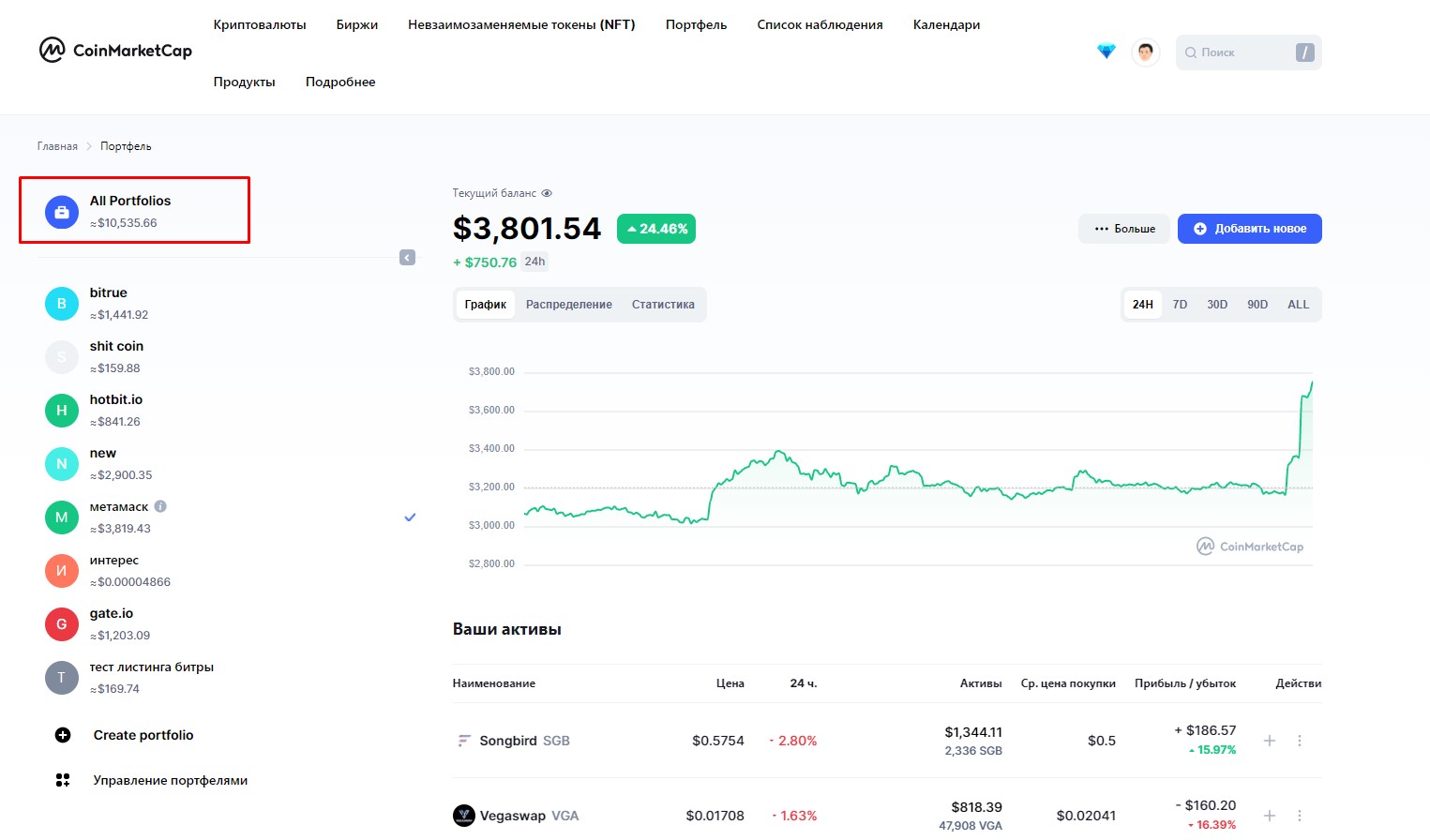The image size is (1430, 840).
Task: Click the Create portfolio plus icon
Action: 63,735
